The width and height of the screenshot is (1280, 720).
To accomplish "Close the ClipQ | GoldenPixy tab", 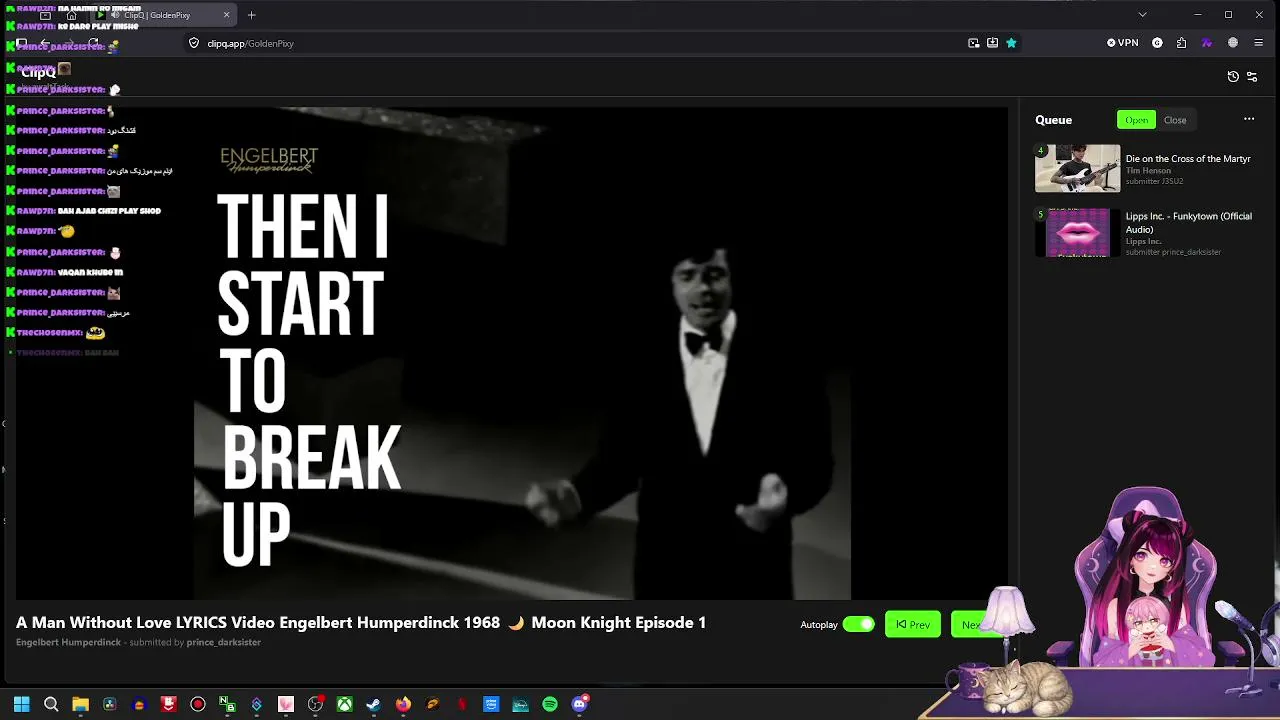I will pyautogui.click(x=226, y=15).
